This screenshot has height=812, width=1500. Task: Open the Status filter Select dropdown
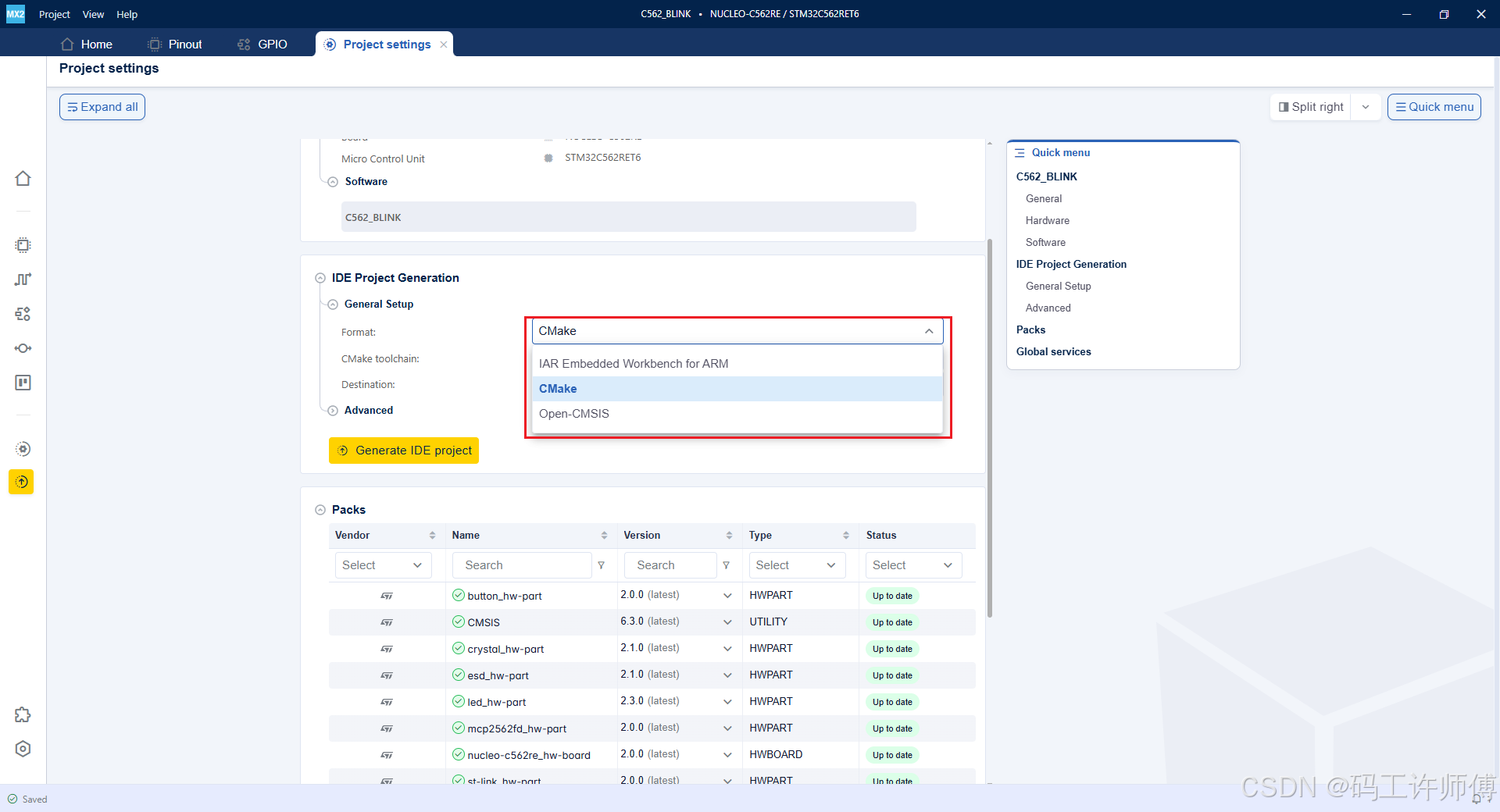coord(913,565)
